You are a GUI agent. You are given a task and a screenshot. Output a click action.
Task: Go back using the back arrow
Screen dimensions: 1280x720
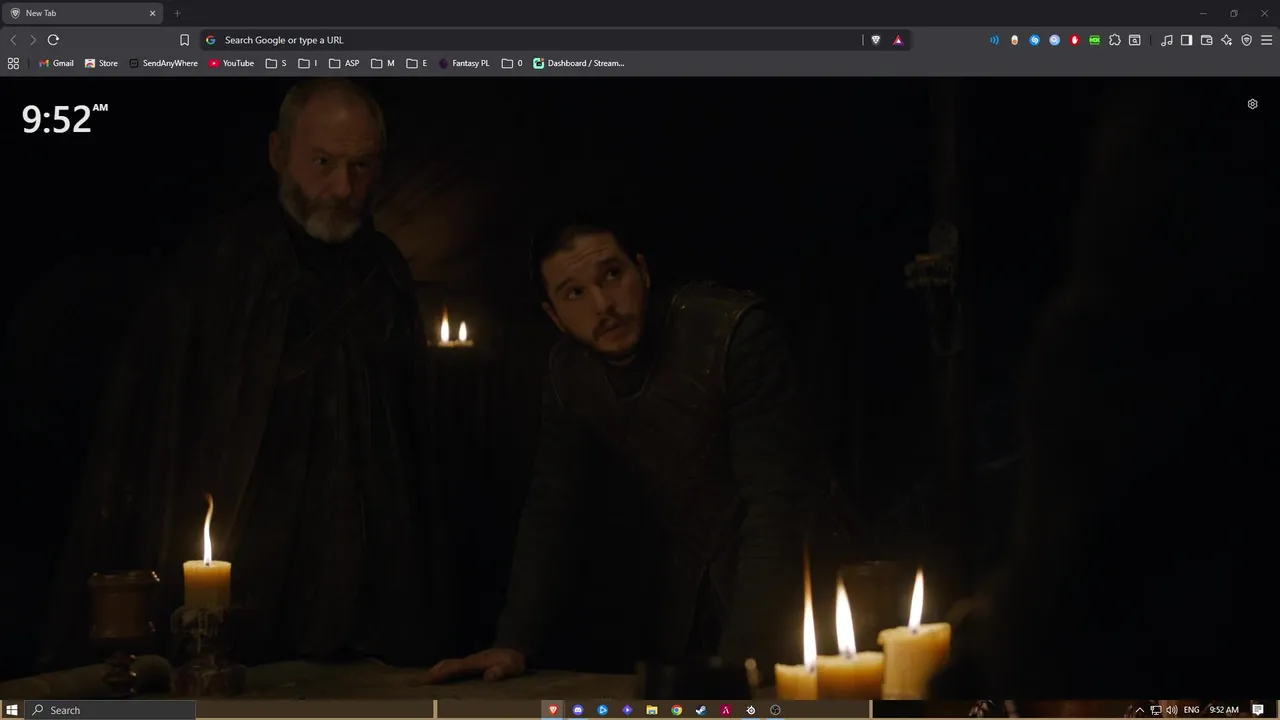pos(13,40)
